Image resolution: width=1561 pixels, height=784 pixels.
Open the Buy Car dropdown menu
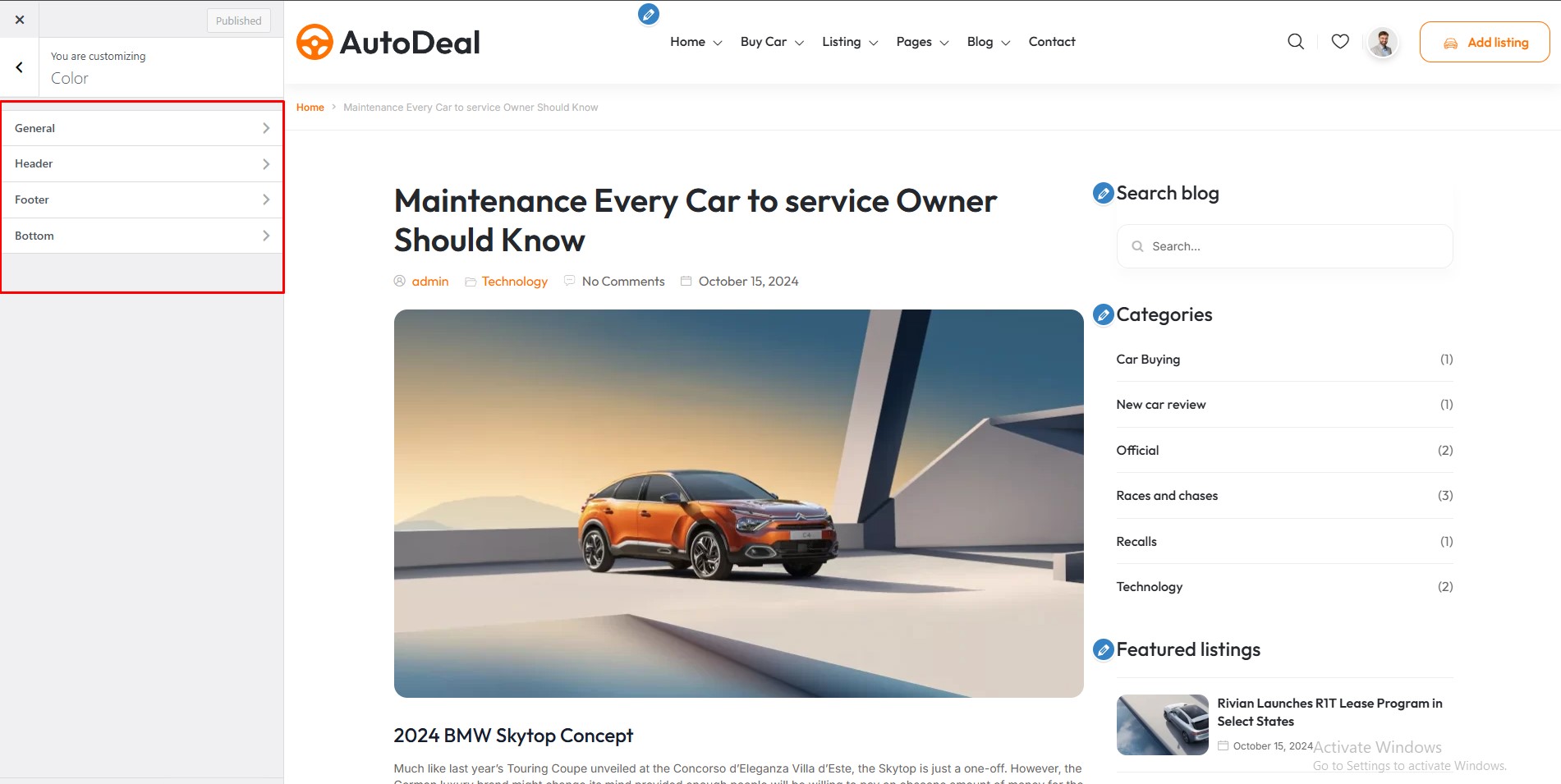(x=772, y=42)
